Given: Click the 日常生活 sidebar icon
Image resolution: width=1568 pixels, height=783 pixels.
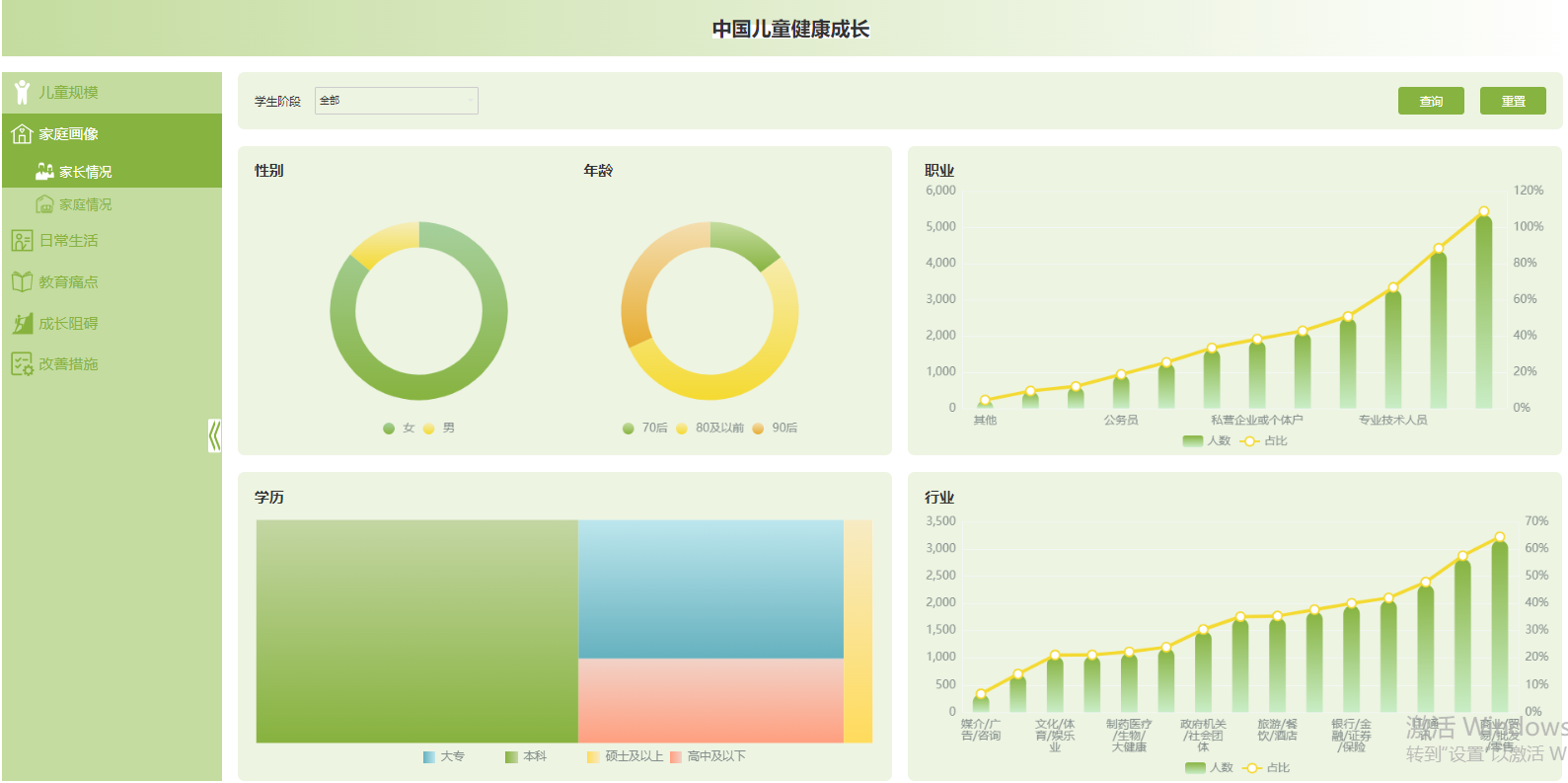Looking at the screenshot, I should click(22, 240).
